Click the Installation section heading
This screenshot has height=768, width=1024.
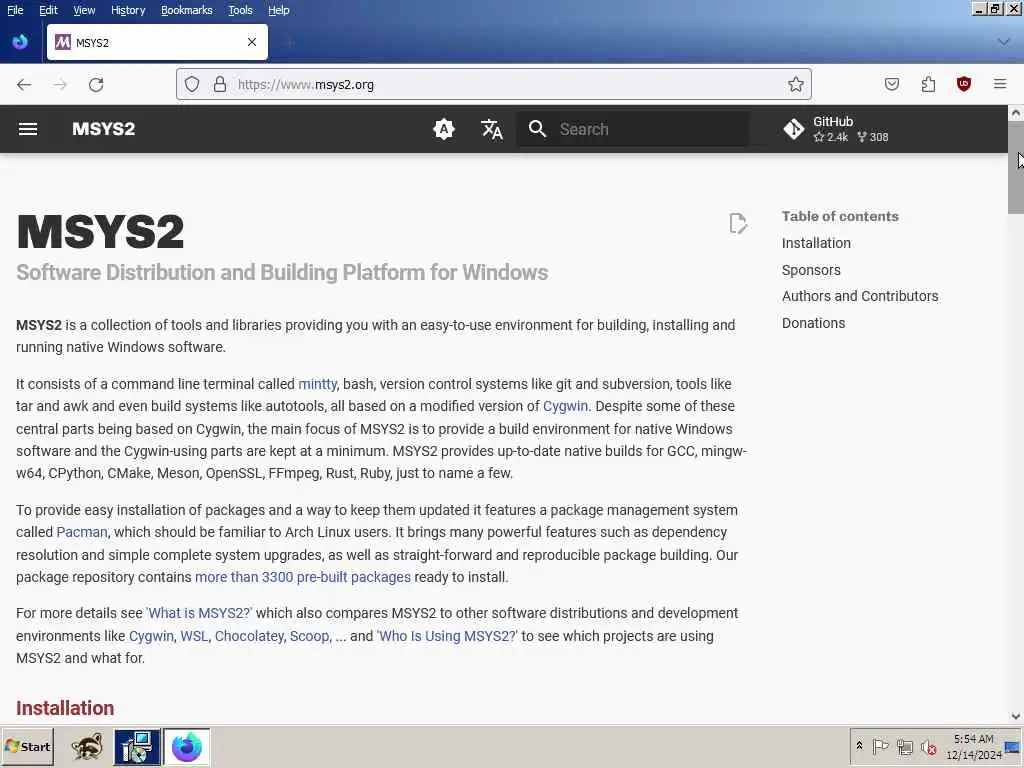[x=65, y=708]
